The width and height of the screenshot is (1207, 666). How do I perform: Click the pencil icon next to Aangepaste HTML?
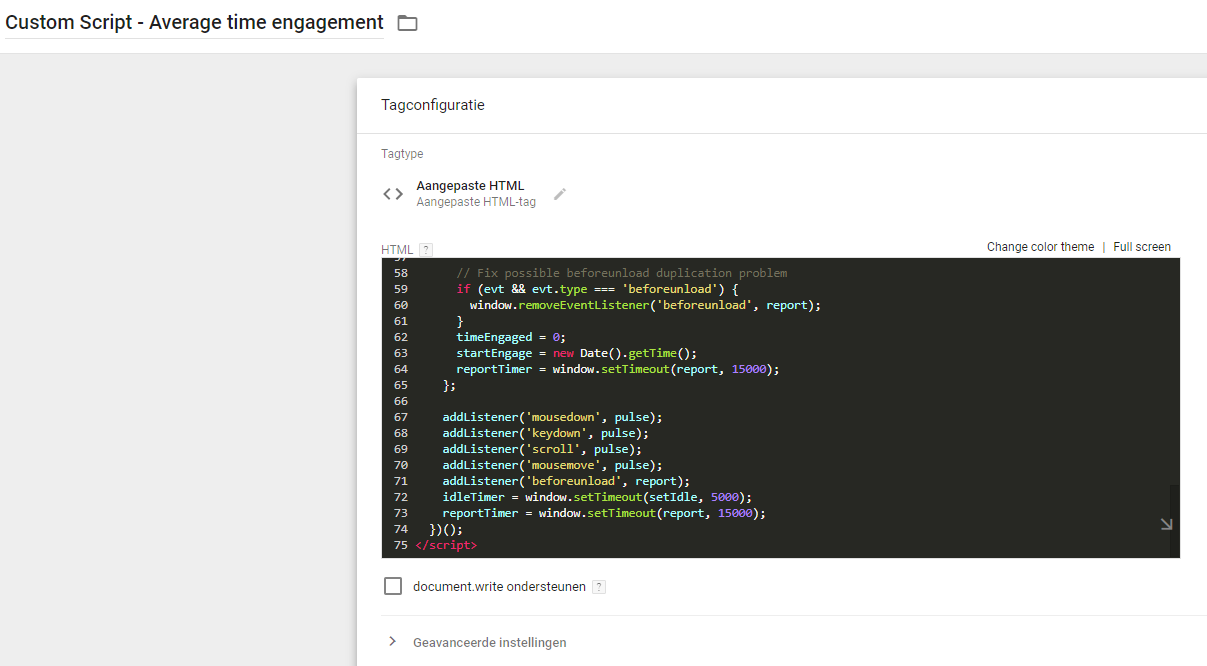[x=560, y=194]
